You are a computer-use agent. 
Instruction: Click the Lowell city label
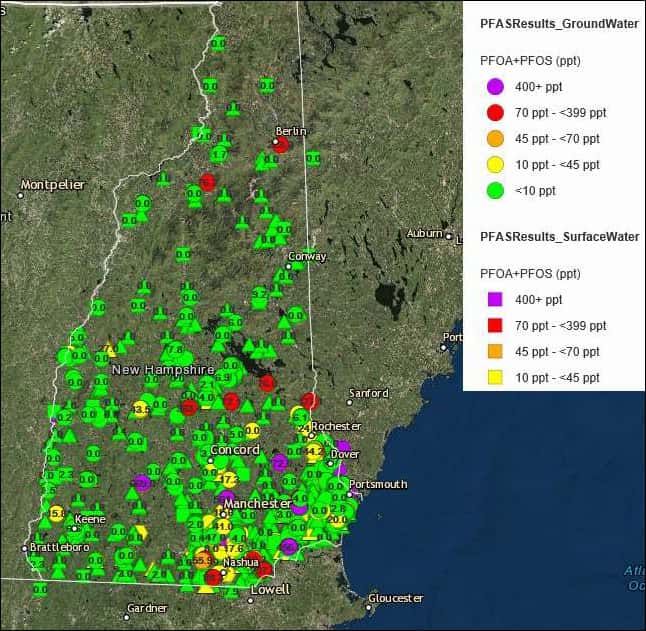tap(270, 589)
